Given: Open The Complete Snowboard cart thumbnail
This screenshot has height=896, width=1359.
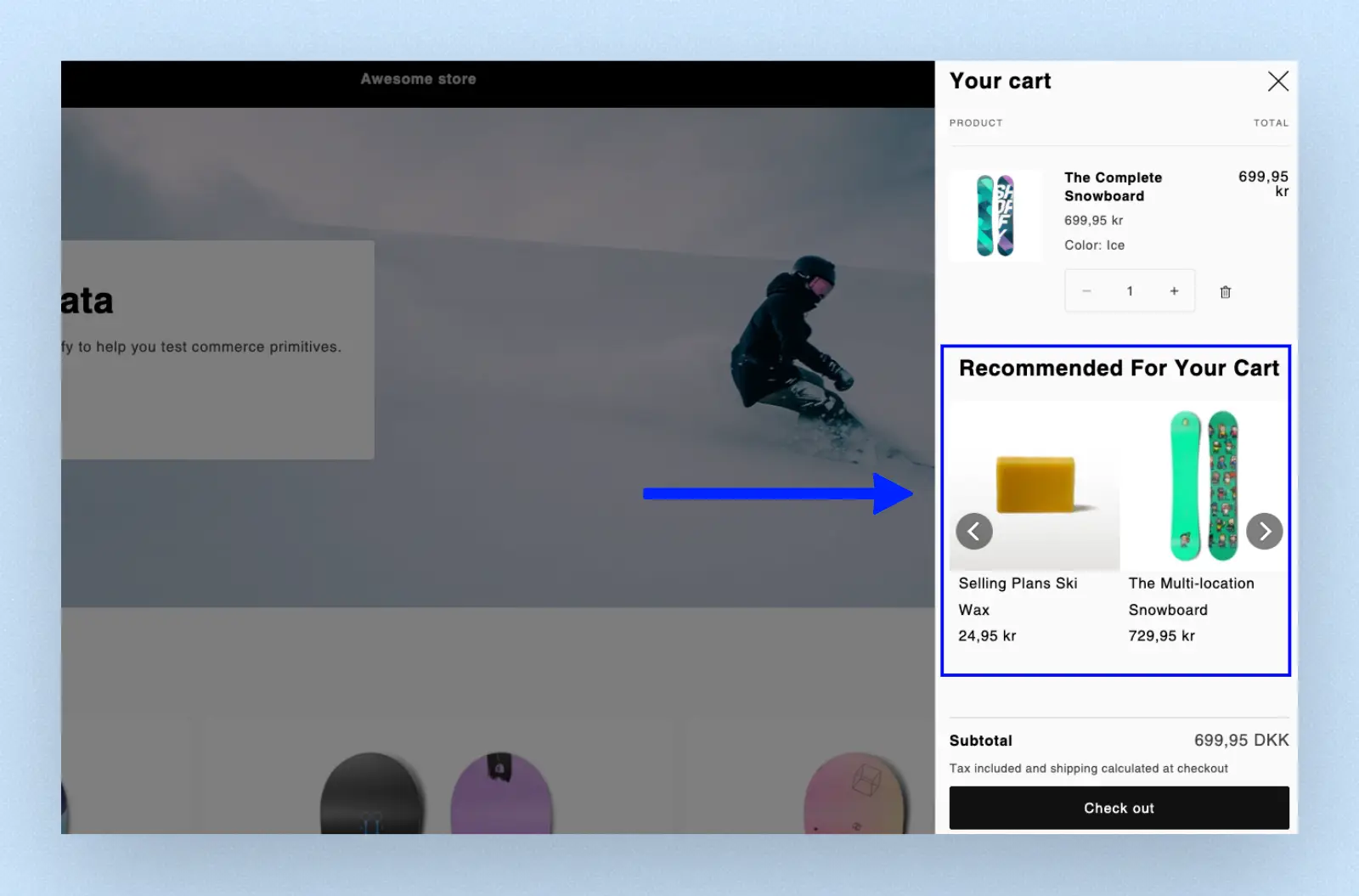Looking at the screenshot, I should pos(995,216).
